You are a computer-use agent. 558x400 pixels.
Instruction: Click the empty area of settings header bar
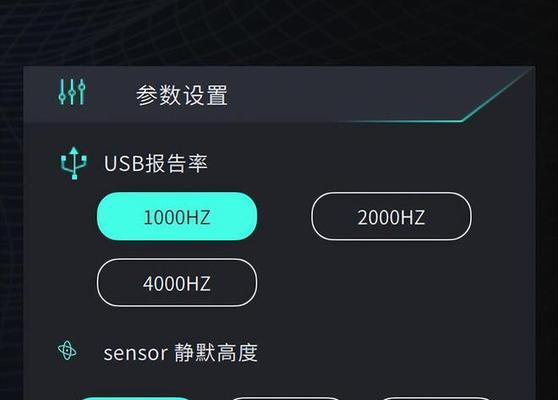pyautogui.click(x=338, y=94)
